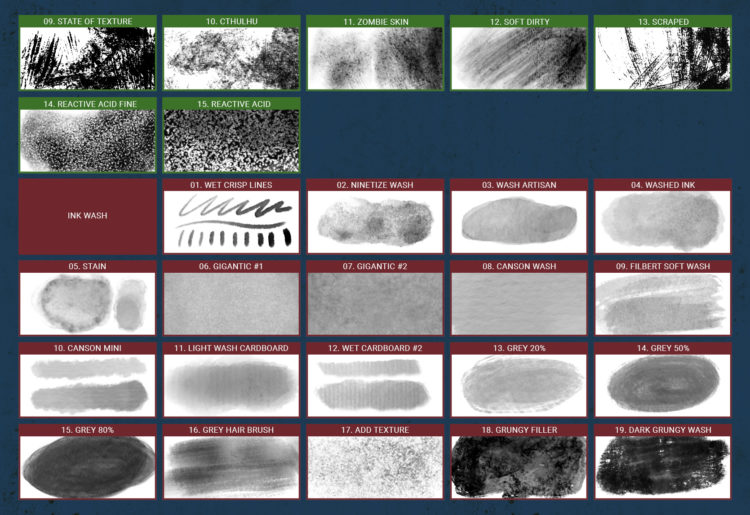Screen dimensions: 750x515
Task: Select the Gigantic #2 brush thumbnail
Action: coord(375,304)
